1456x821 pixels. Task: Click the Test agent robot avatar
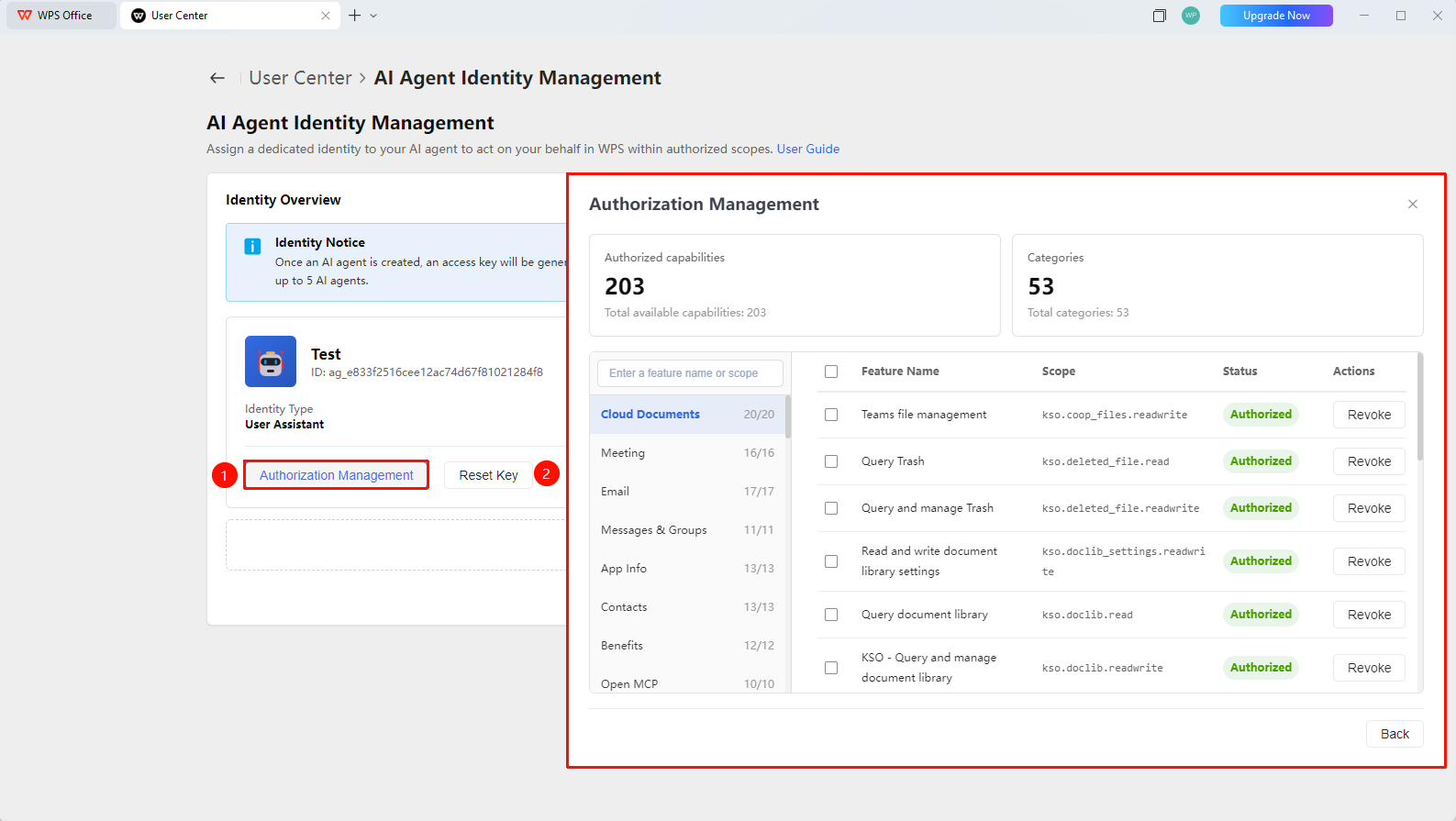click(271, 361)
